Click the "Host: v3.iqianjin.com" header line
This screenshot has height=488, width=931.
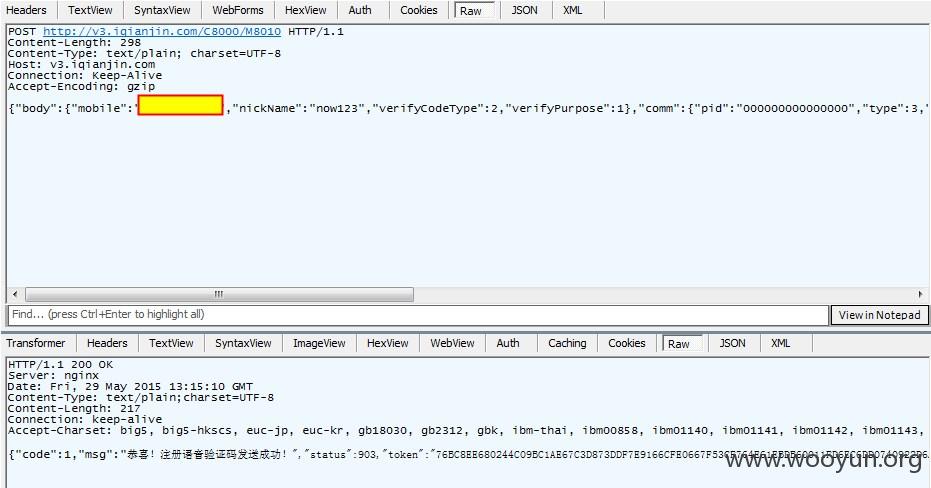tap(81, 64)
